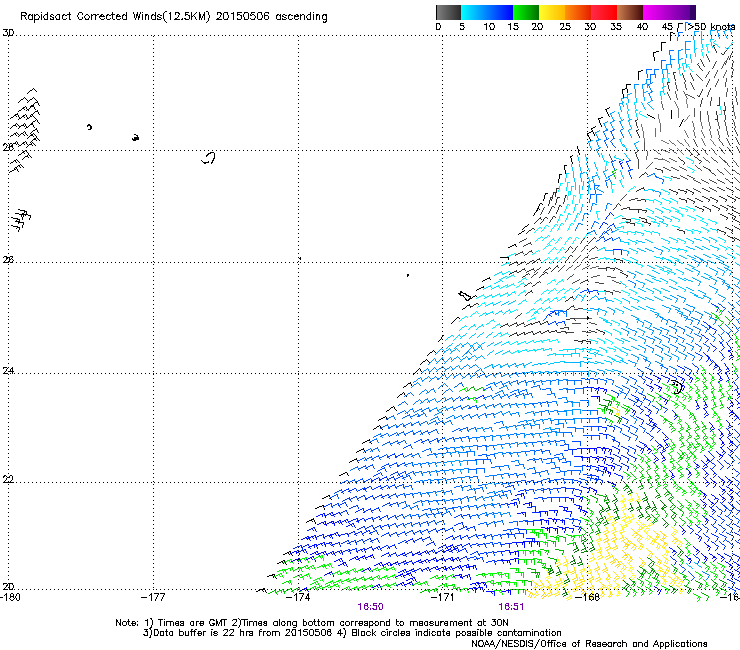
Task: Click the legend label '40'
Action: pyautogui.click(x=642, y=26)
